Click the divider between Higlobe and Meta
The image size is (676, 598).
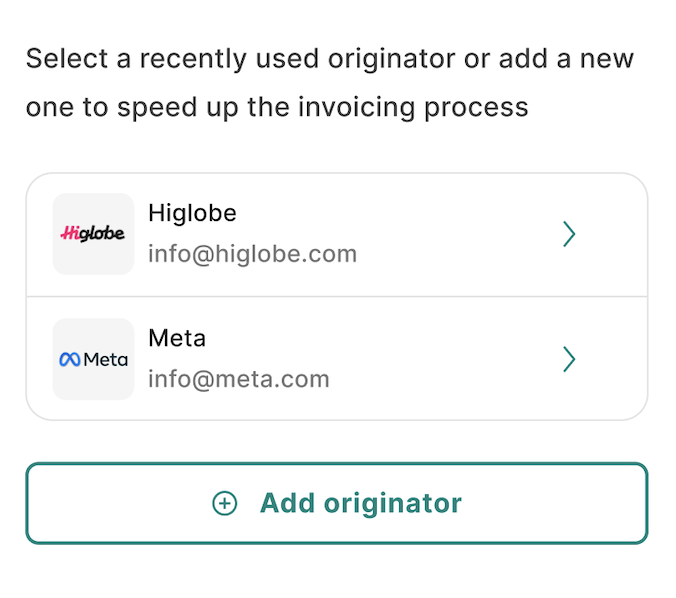(337, 297)
